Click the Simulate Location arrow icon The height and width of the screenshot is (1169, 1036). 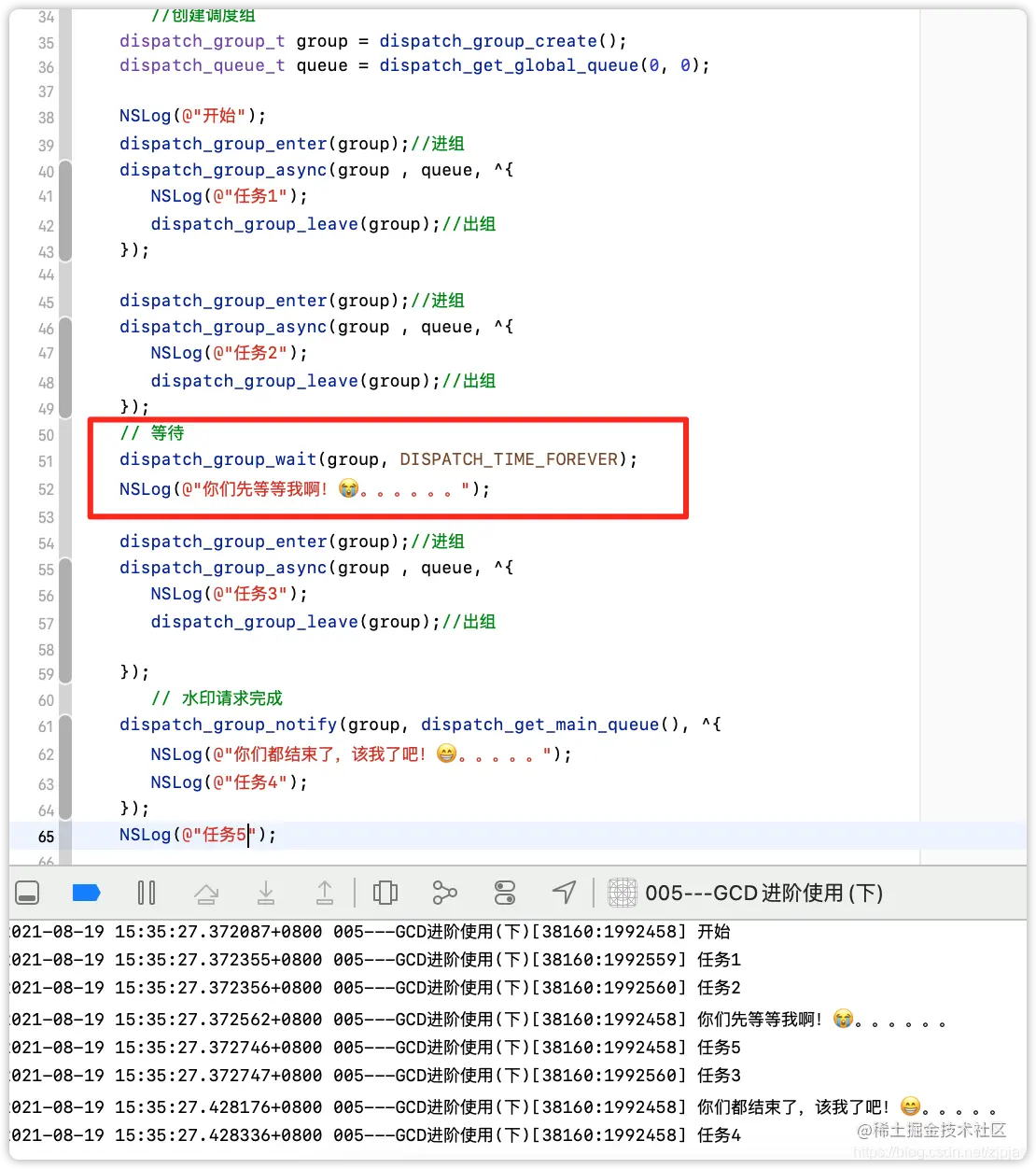click(x=565, y=894)
